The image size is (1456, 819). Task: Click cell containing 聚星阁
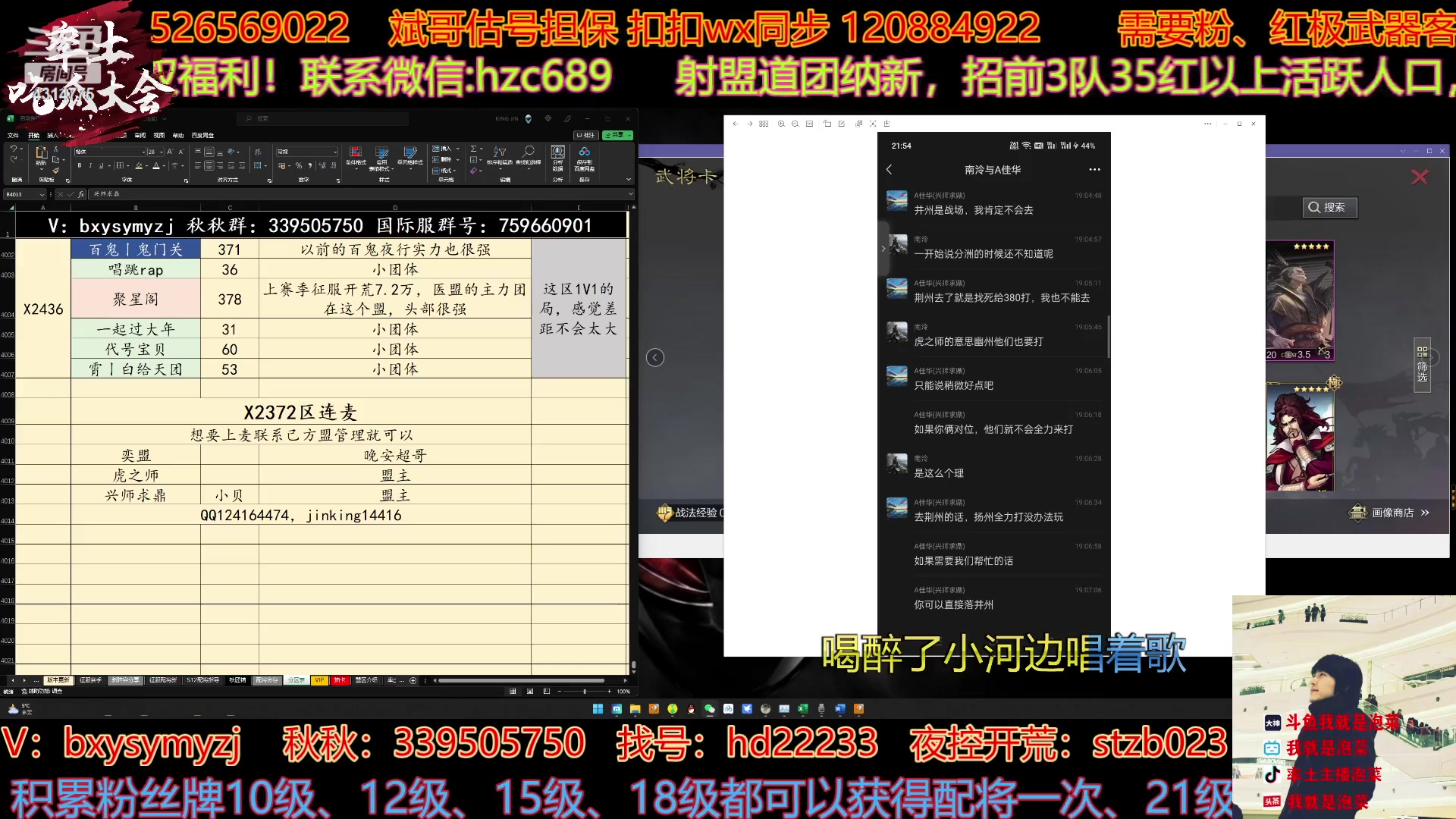(136, 299)
